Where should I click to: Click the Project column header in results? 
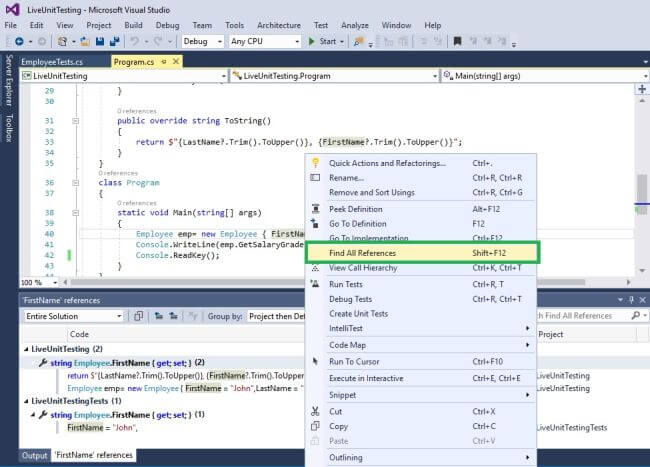(551, 334)
